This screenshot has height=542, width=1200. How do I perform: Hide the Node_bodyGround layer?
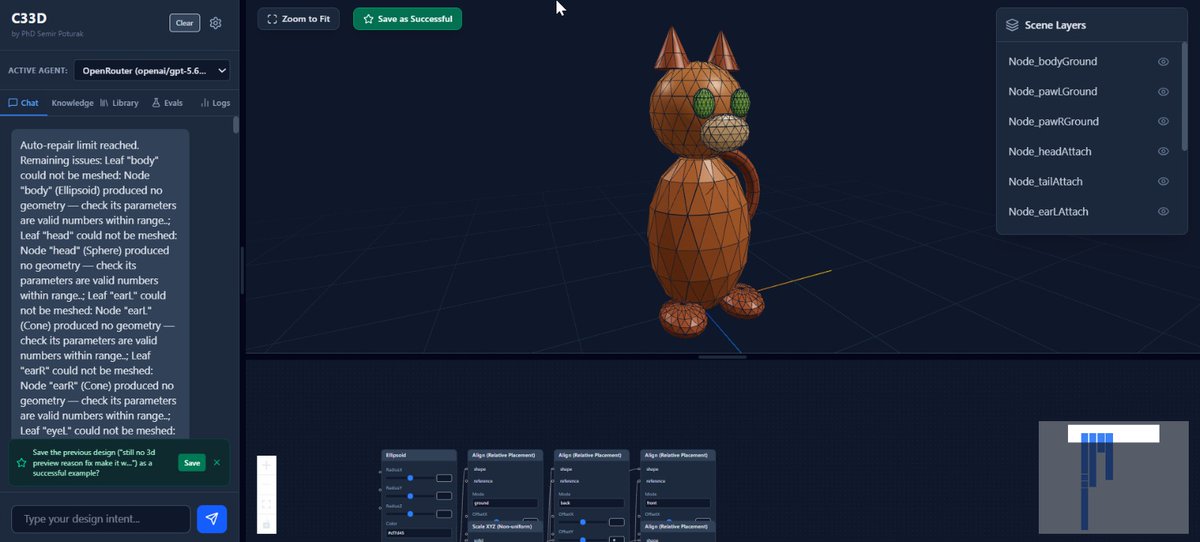(1163, 61)
